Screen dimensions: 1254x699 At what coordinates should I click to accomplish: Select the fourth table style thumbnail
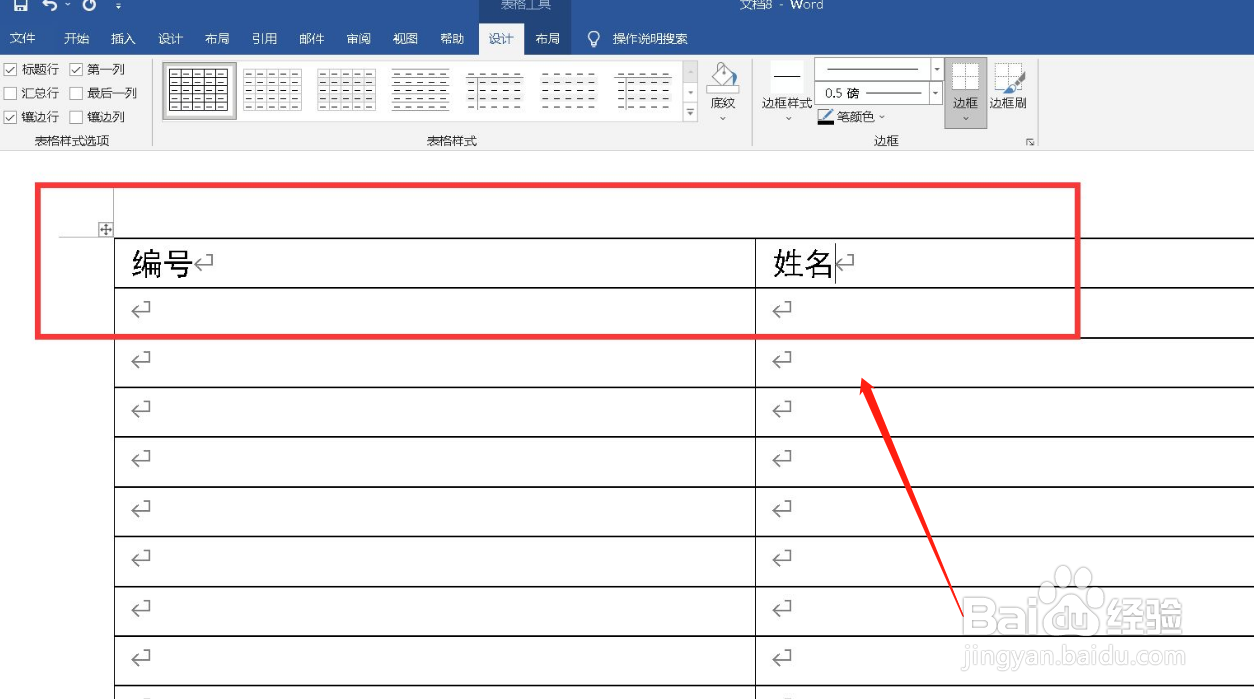click(420, 90)
